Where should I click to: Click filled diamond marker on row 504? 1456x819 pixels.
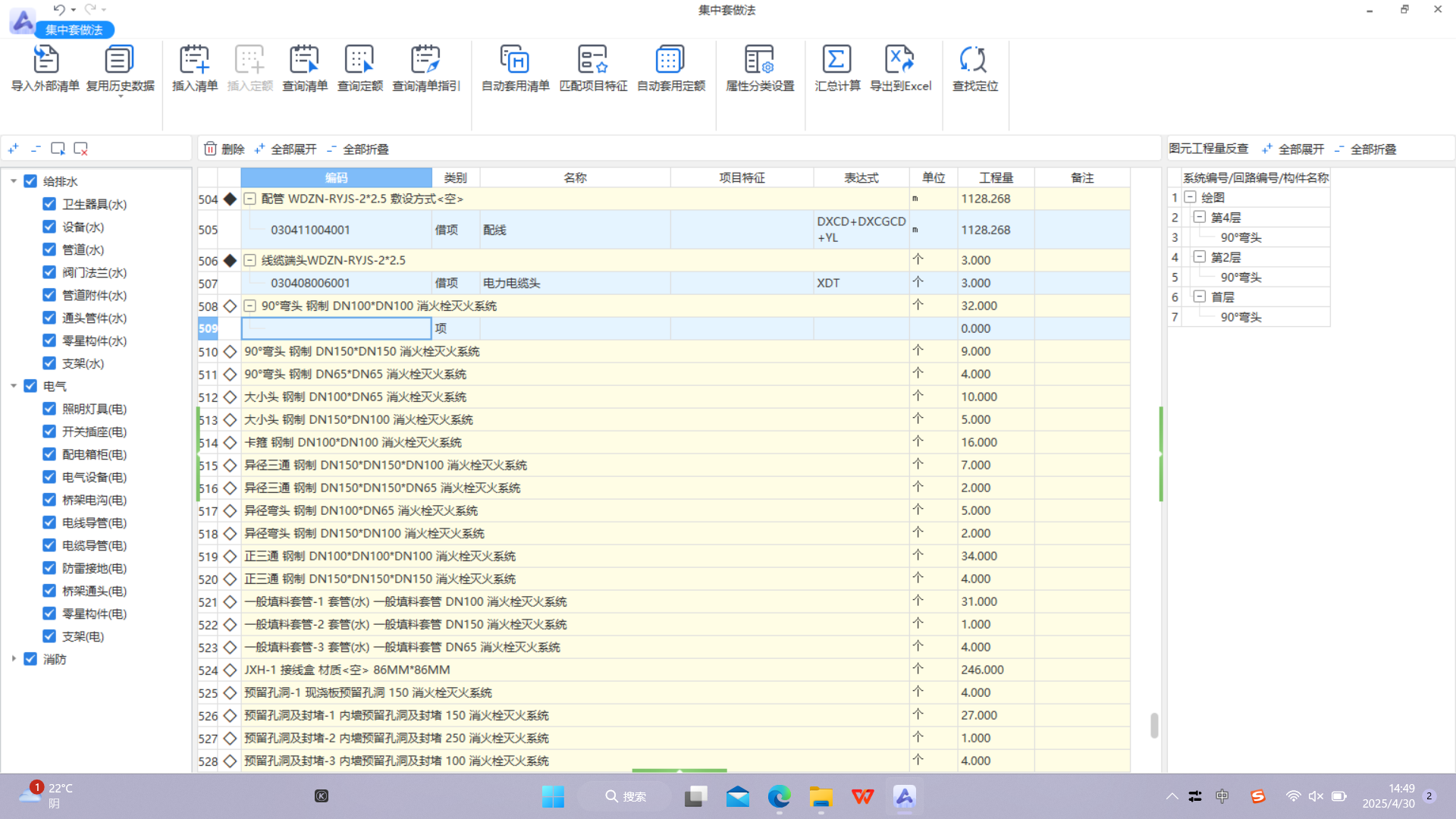pos(230,199)
